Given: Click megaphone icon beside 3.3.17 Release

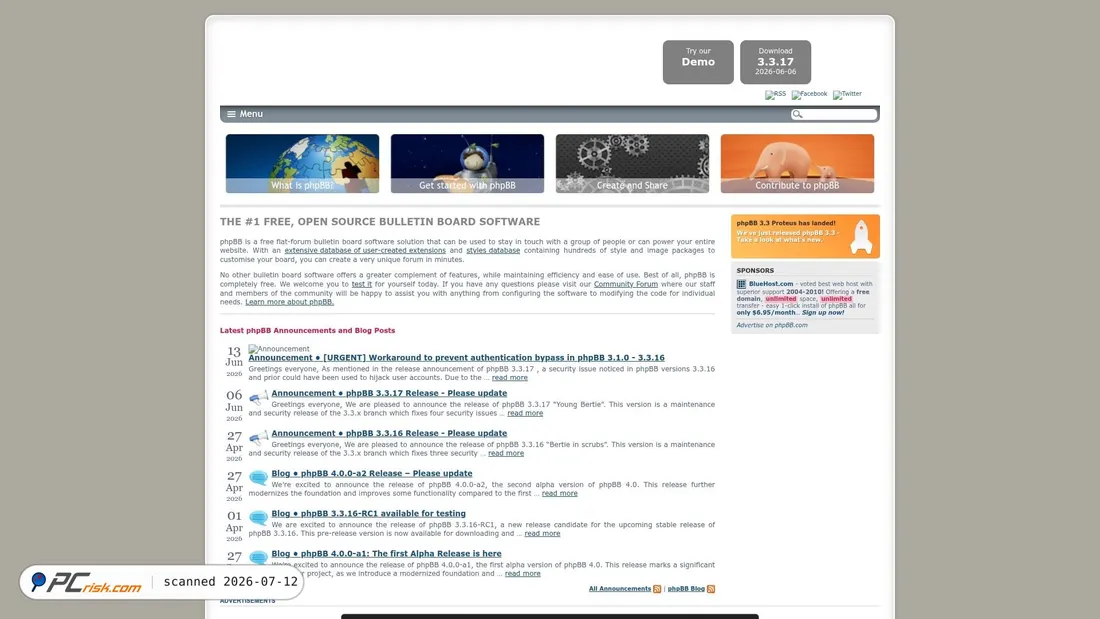Looking at the screenshot, I should [x=258, y=398].
